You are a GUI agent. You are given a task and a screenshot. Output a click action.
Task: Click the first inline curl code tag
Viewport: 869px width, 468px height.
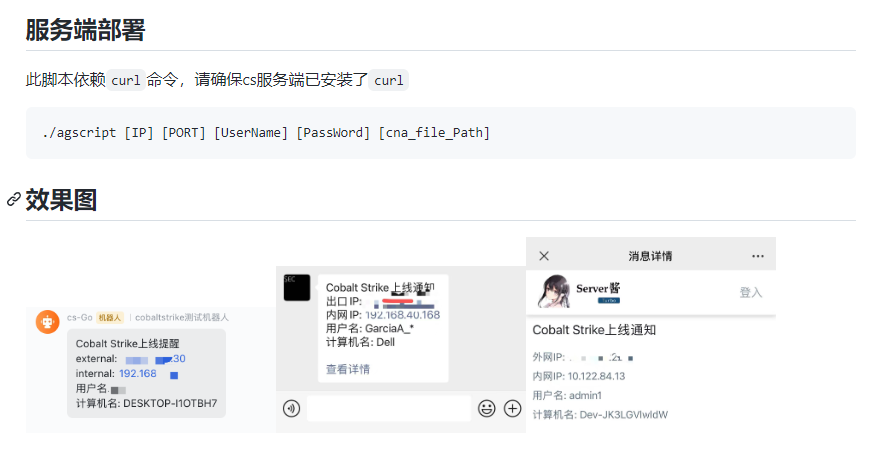click(126, 80)
